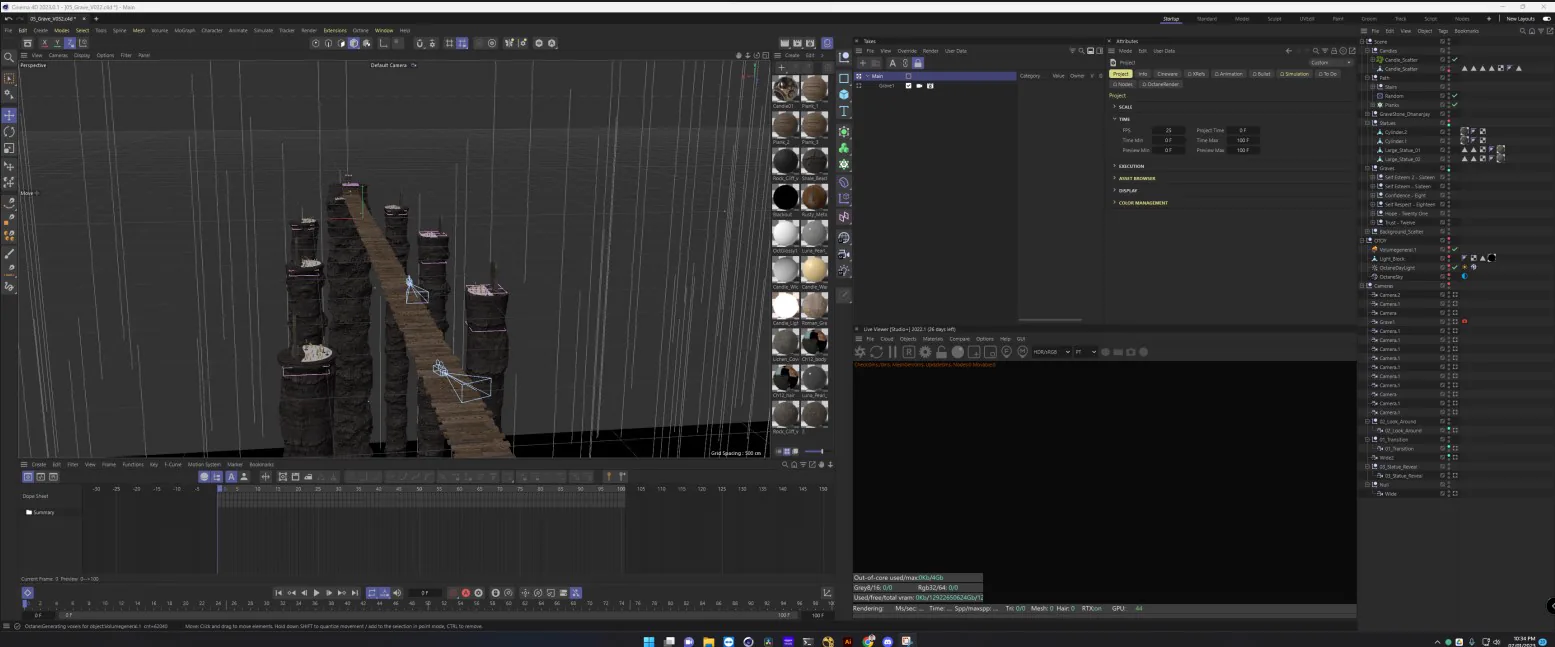Open the search magnifier in left toolbar
This screenshot has width=1555, height=647.
tap(9, 57)
